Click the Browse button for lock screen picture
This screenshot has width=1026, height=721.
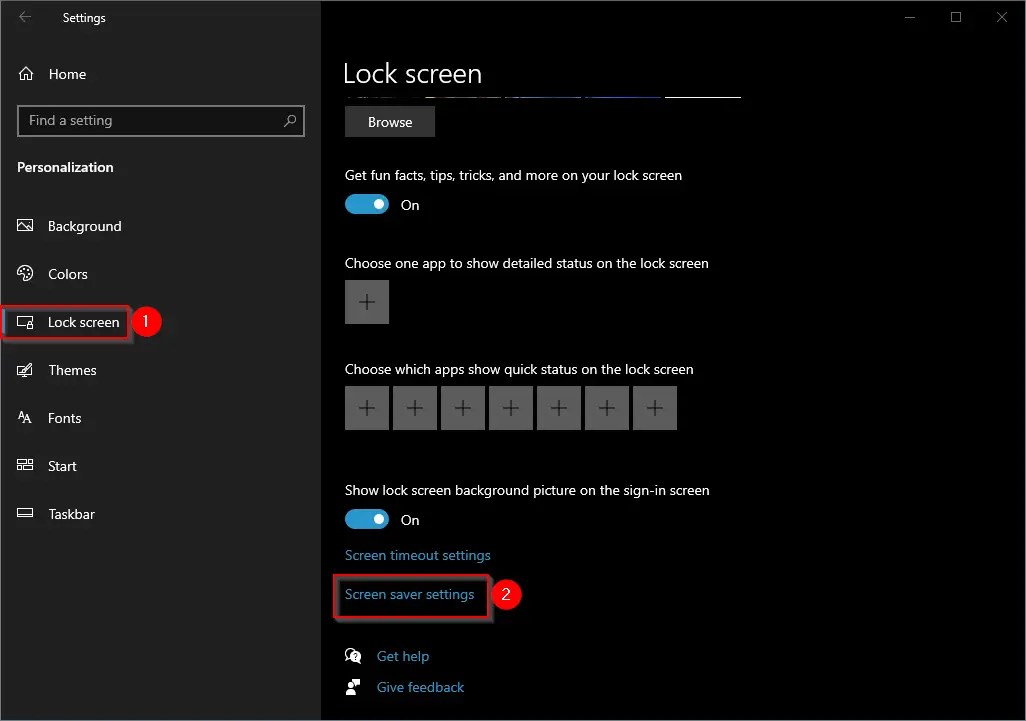(x=389, y=121)
